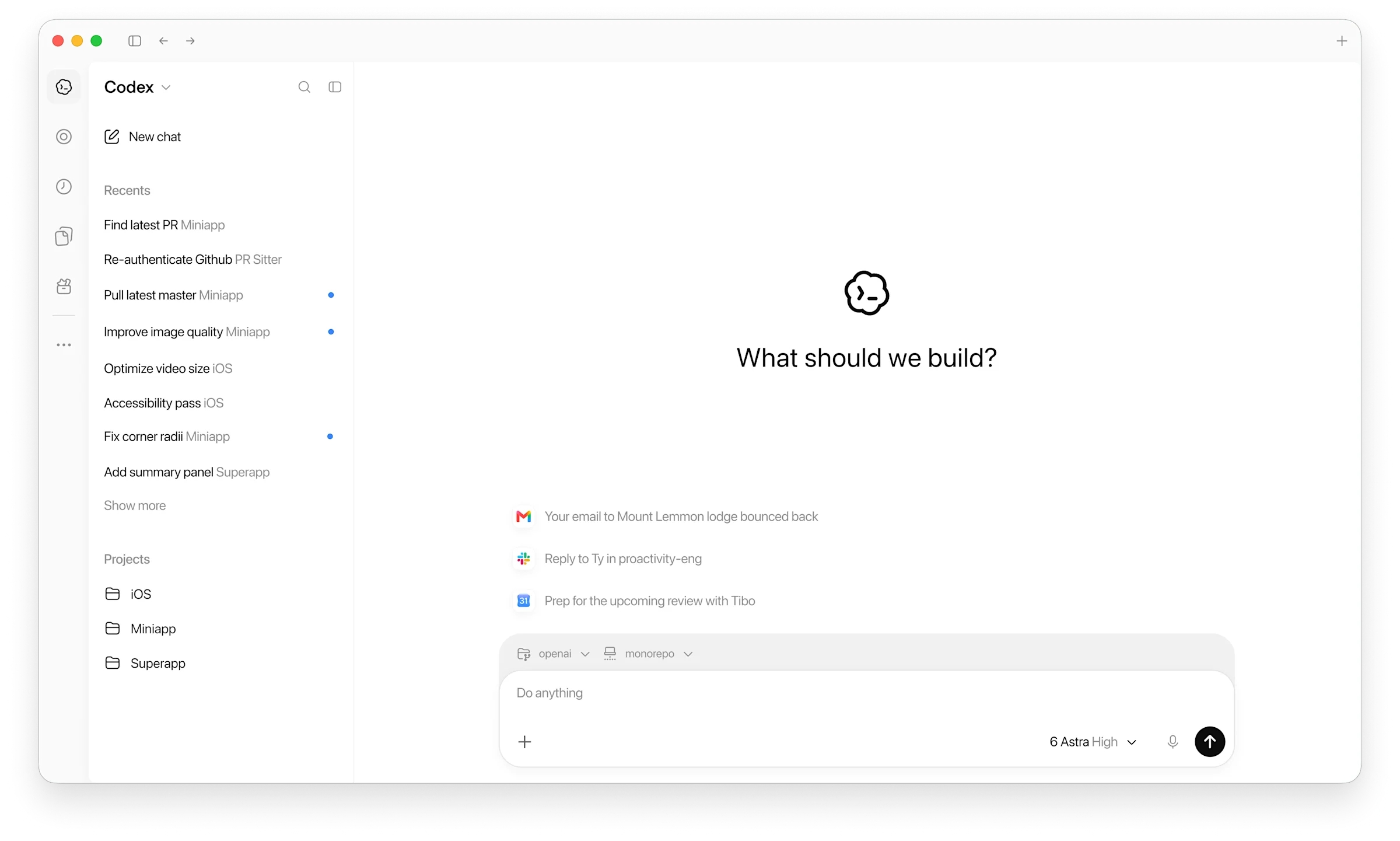
Task: Open the concentric circle icon in left rail
Action: click(x=64, y=137)
